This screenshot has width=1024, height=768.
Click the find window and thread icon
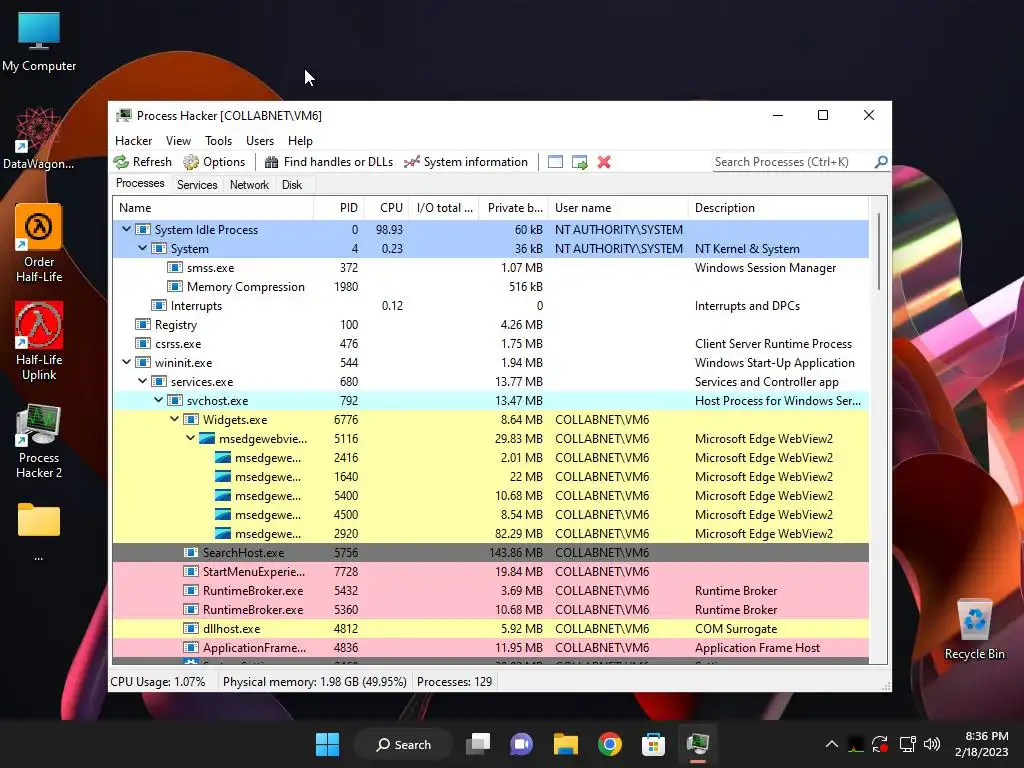[579, 162]
